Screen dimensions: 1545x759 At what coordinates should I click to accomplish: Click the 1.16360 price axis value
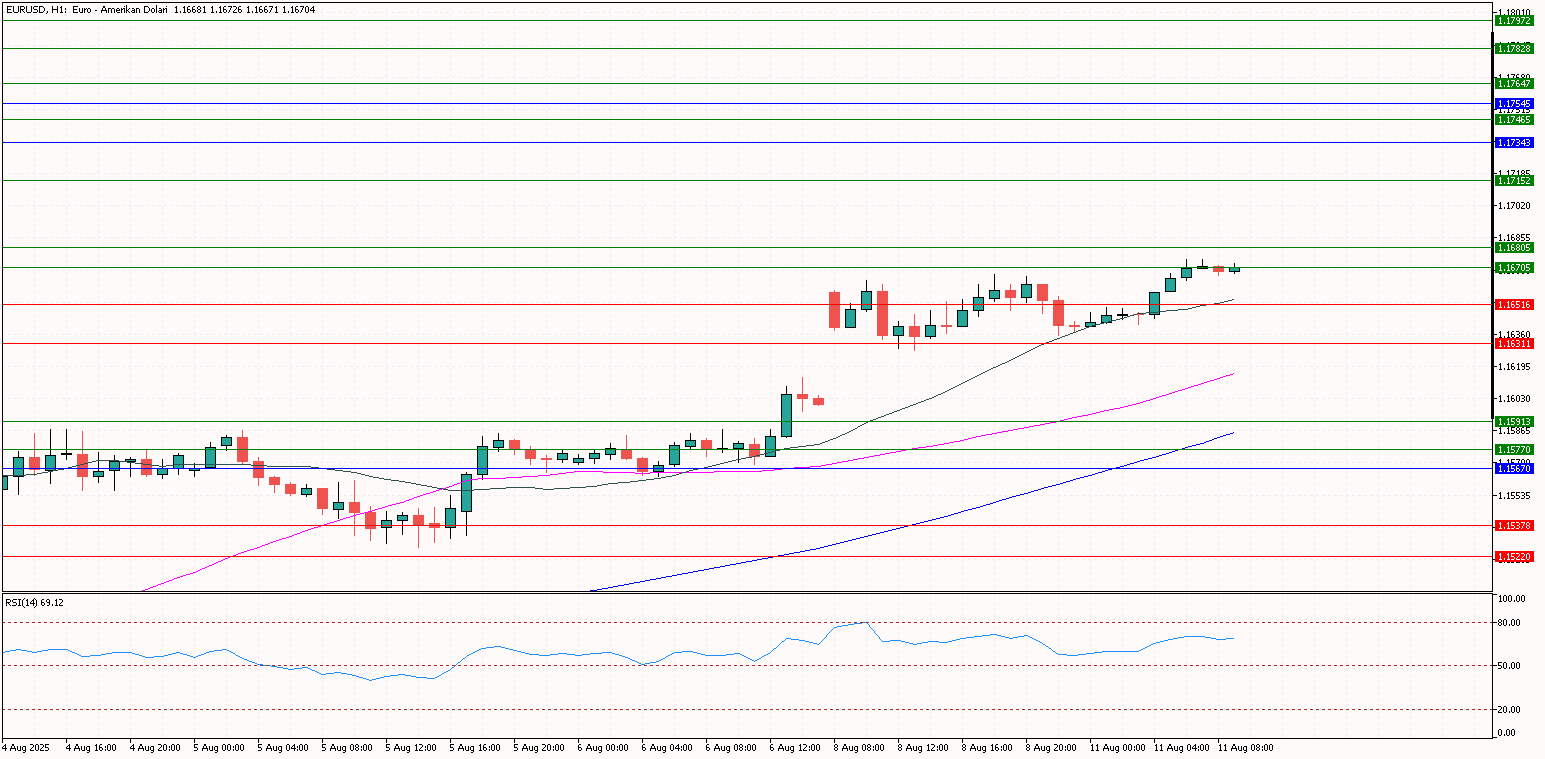click(1516, 335)
